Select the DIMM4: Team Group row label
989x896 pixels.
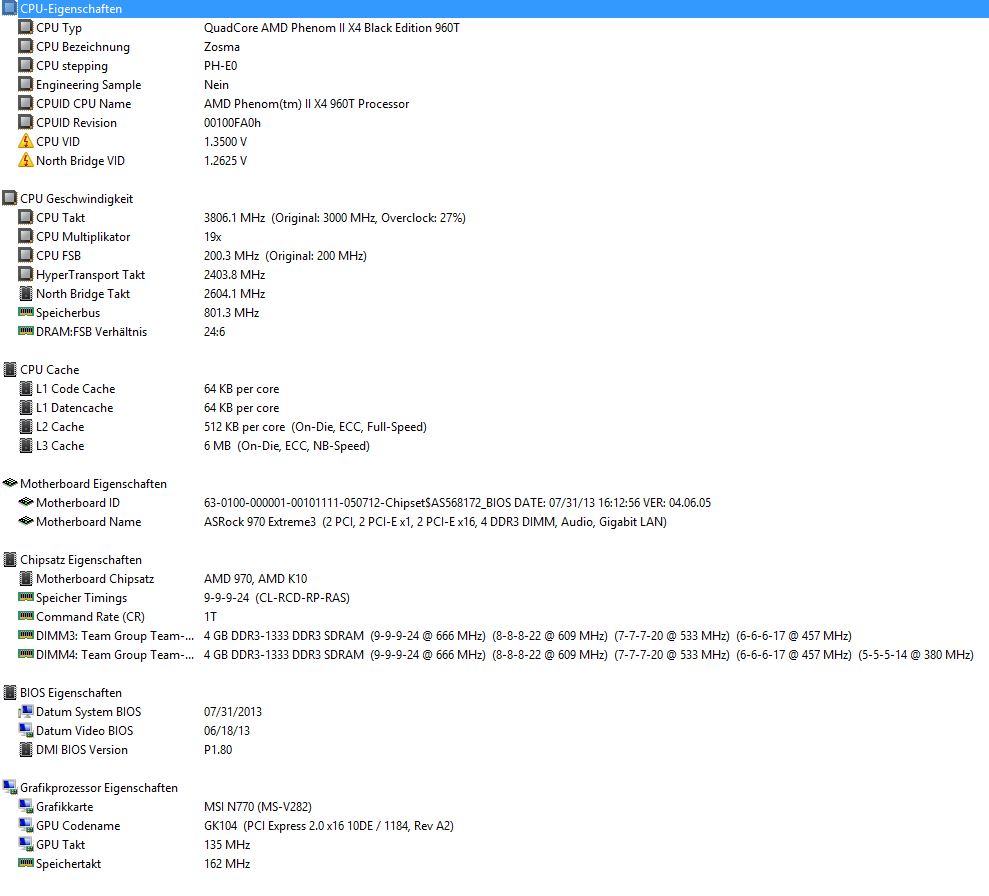(x=115, y=655)
